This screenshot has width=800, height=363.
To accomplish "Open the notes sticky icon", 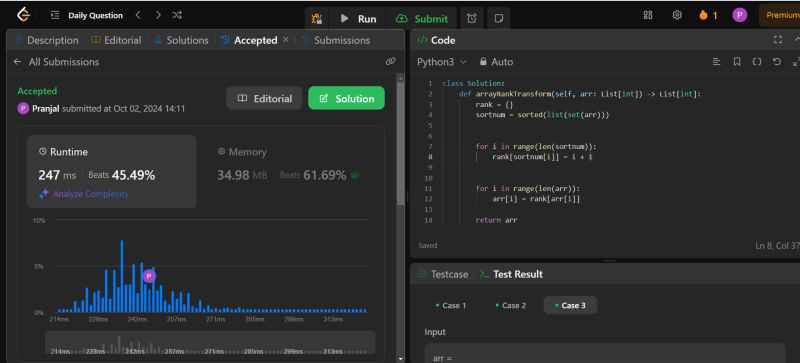I will (499, 19).
